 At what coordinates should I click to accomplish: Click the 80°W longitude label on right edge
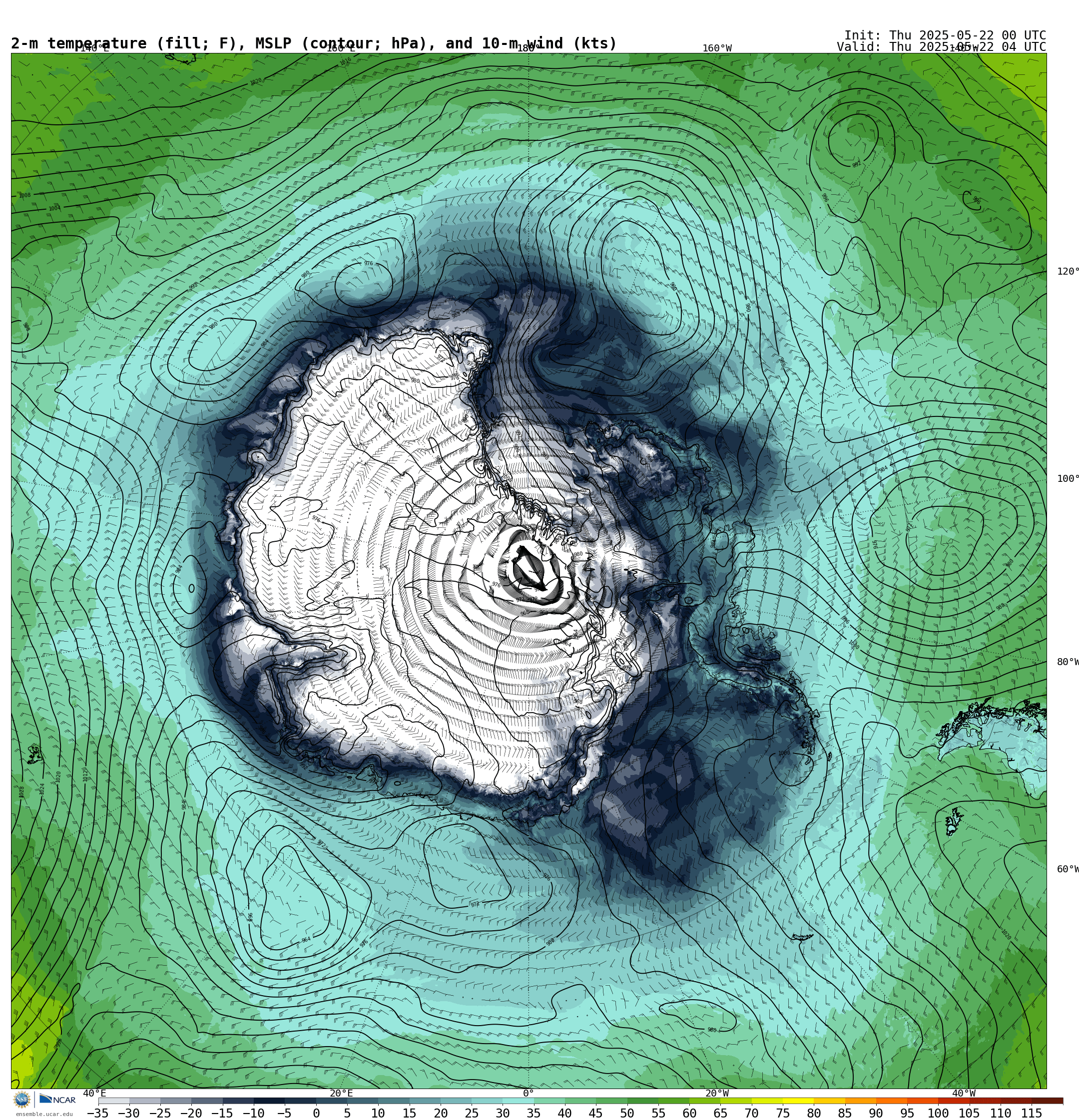pyautogui.click(x=1068, y=662)
